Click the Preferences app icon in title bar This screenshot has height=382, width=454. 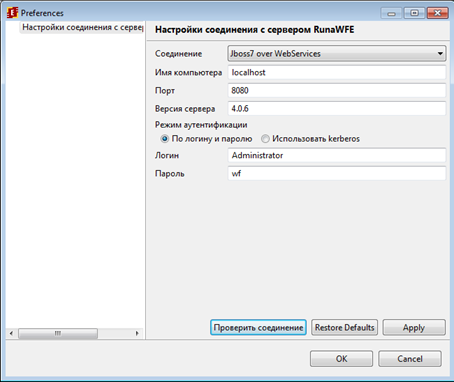12,13
